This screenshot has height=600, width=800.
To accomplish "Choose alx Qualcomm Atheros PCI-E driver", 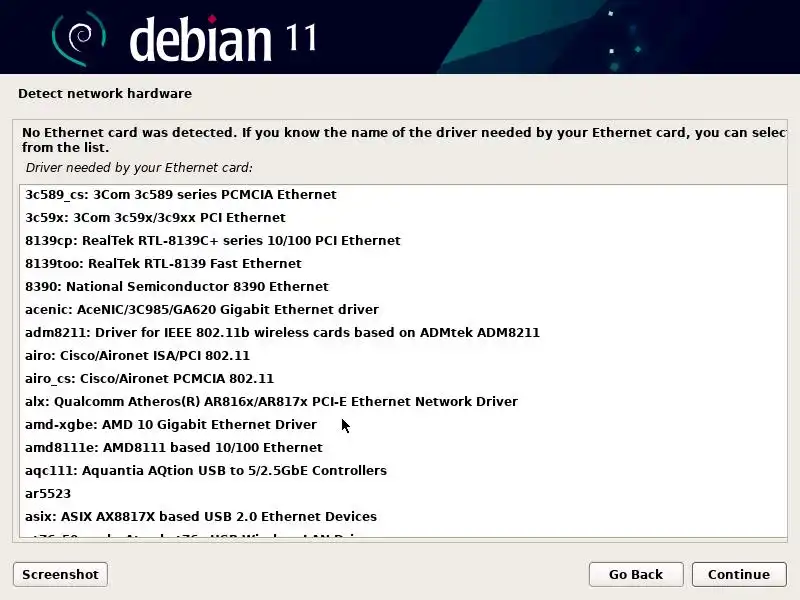I will click(403, 402).
